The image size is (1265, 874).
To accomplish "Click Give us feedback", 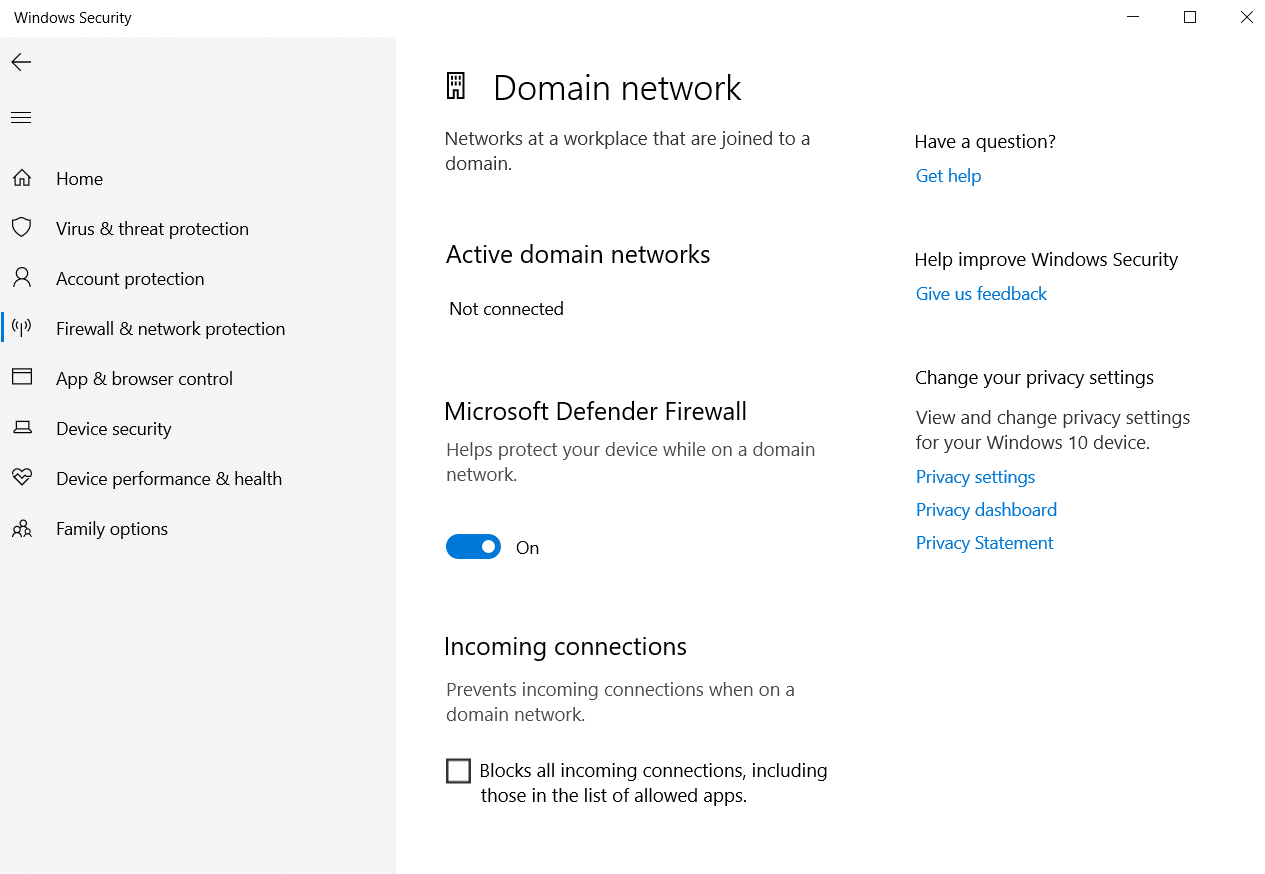I will point(980,293).
